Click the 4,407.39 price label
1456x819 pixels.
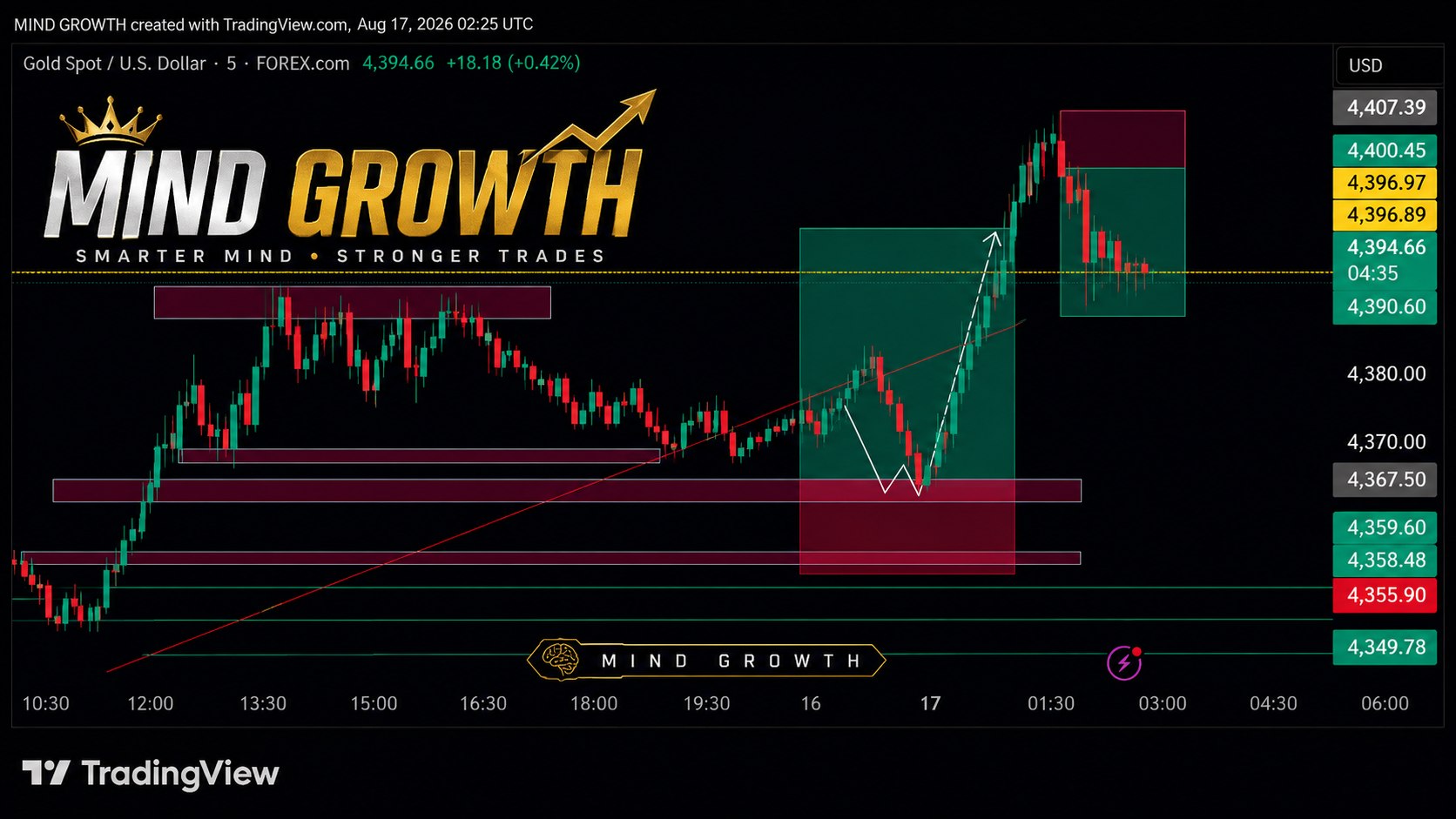coord(1385,107)
